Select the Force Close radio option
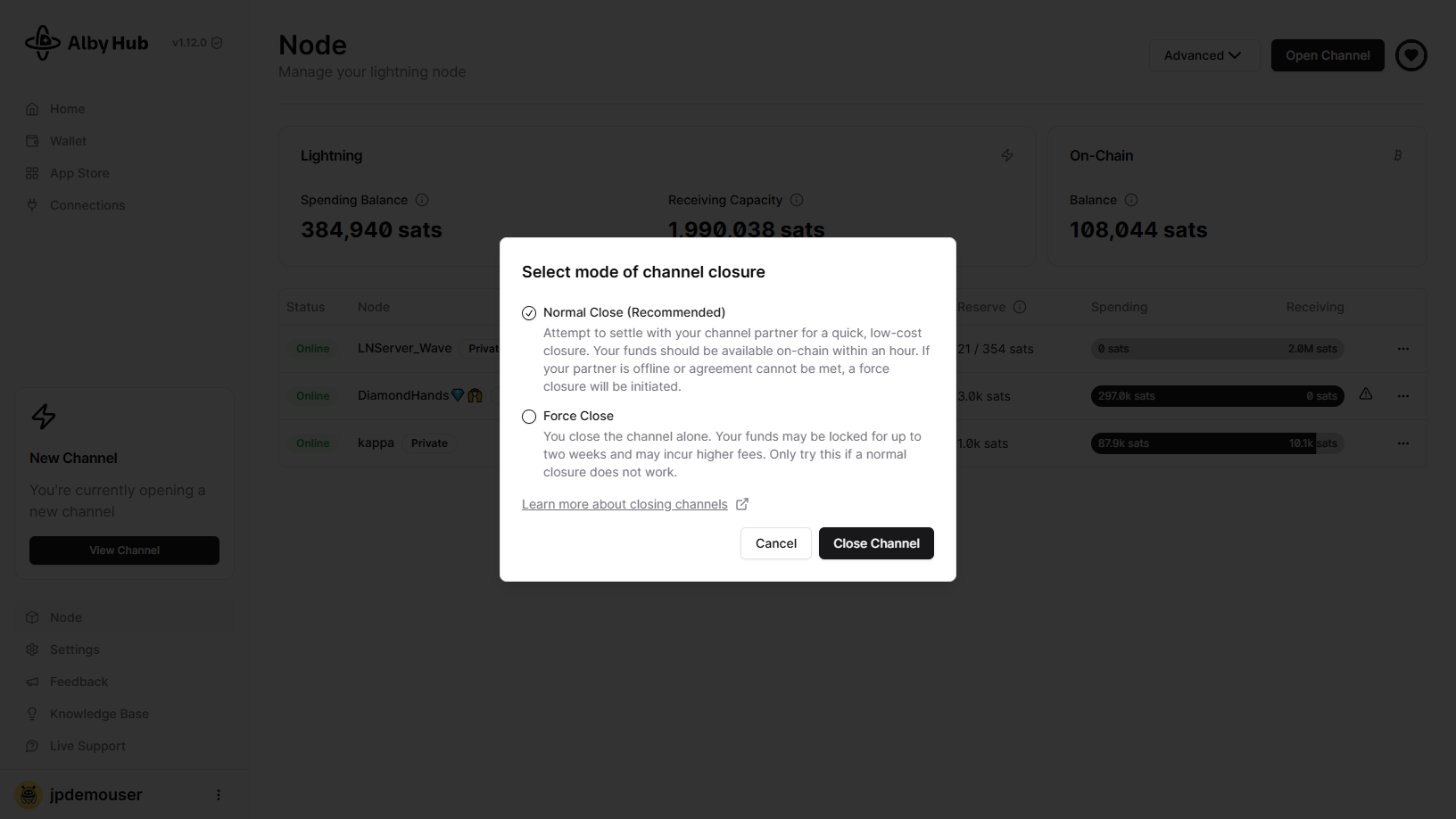The width and height of the screenshot is (1456, 819). click(529, 417)
